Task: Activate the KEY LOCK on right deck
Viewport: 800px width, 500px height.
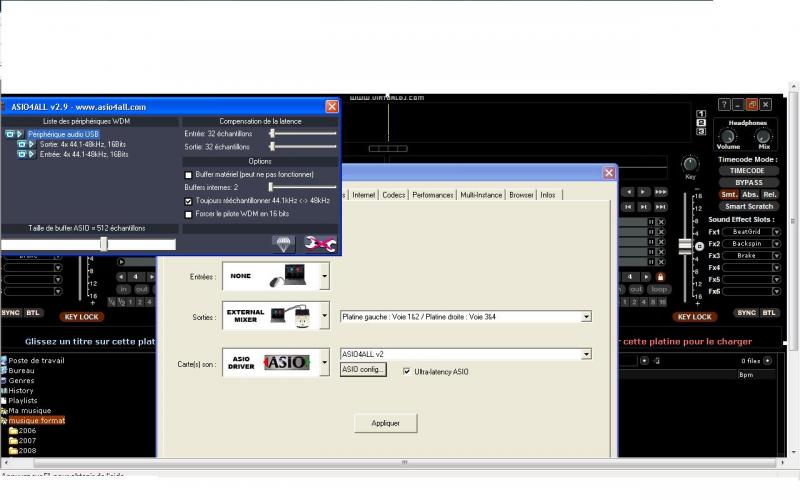Action: point(694,317)
